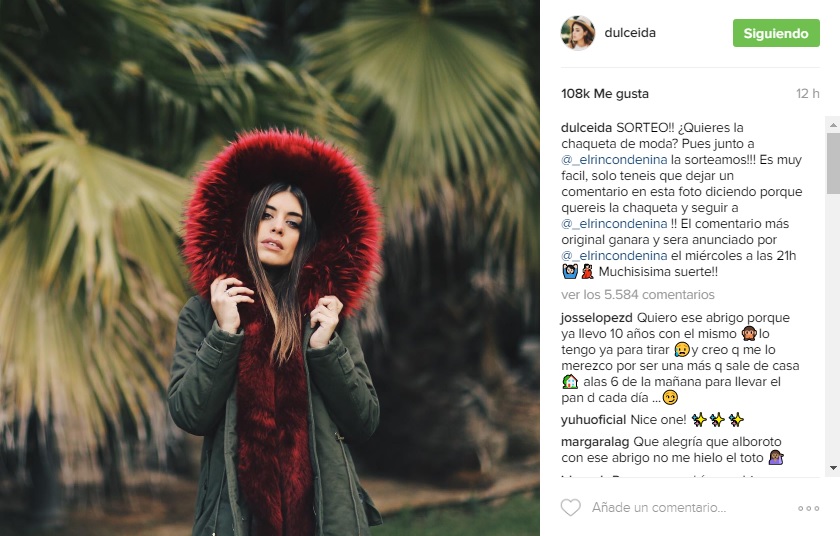The height and width of the screenshot is (536, 840).
Task: Open @_elrincondenina mention before el miércoles
Action: point(614,256)
